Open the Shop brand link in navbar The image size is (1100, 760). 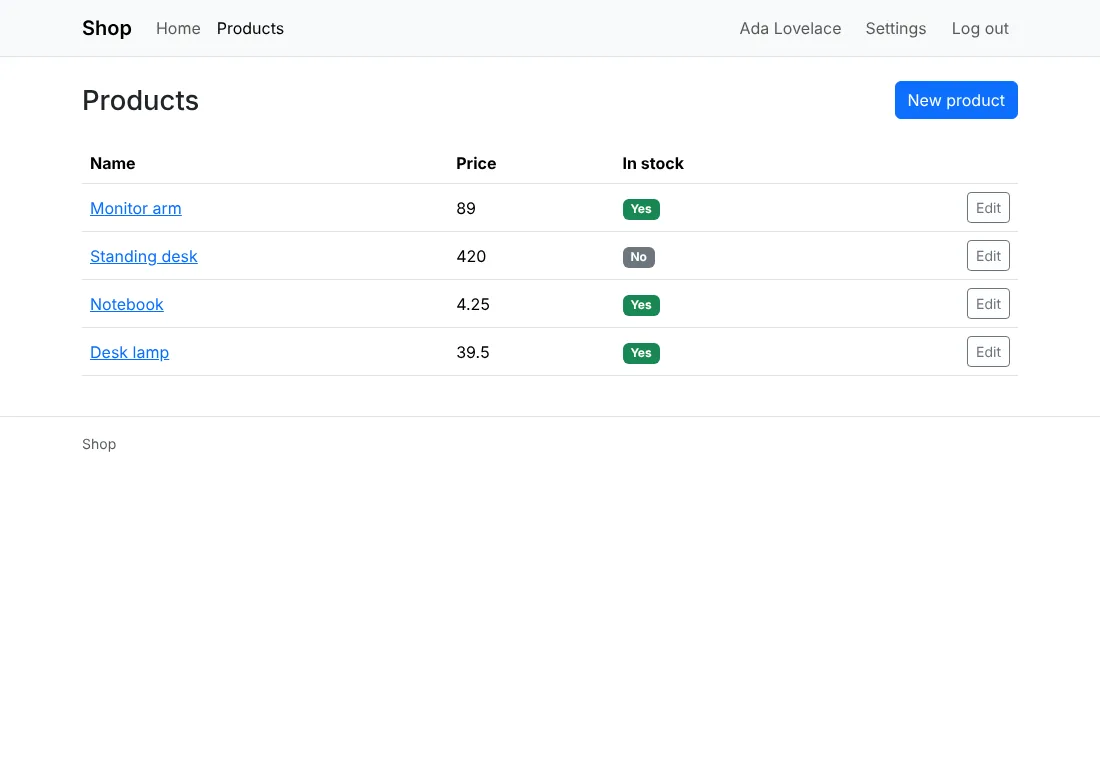coord(107,28)
